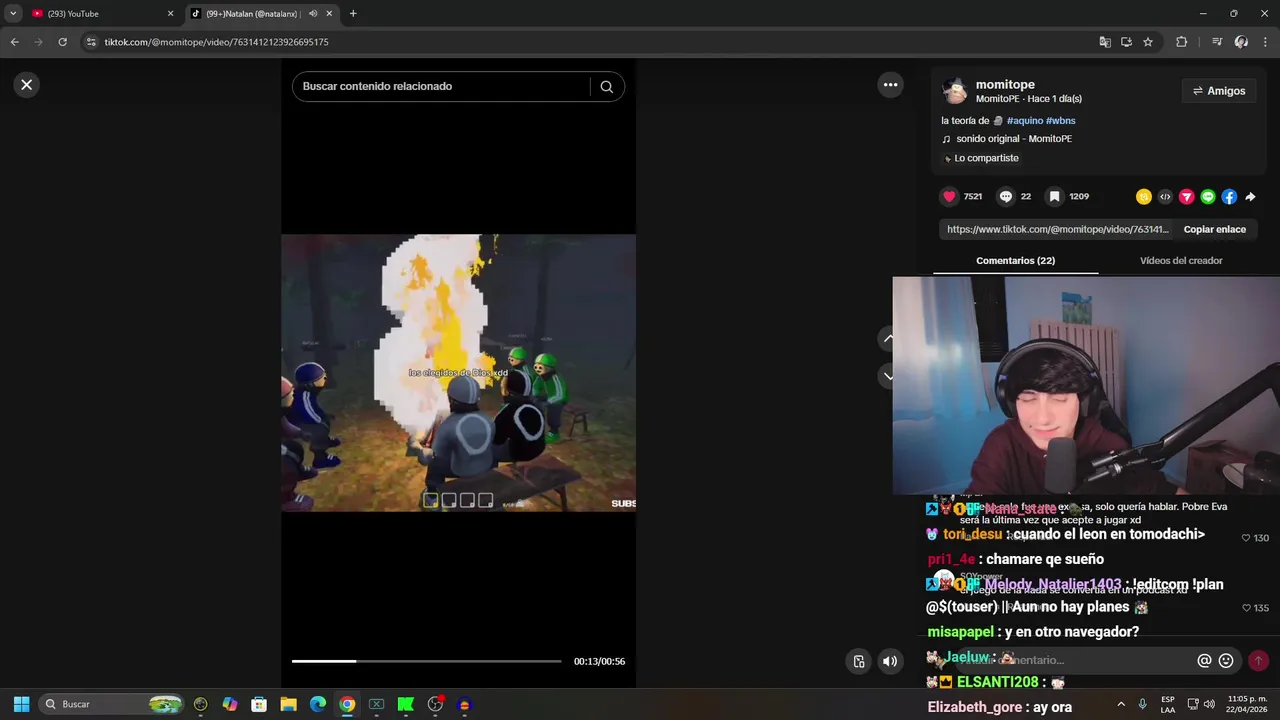This screenshot has width=1280, height=720.
Task: Open a new browser tab
Action: (353, 14)
